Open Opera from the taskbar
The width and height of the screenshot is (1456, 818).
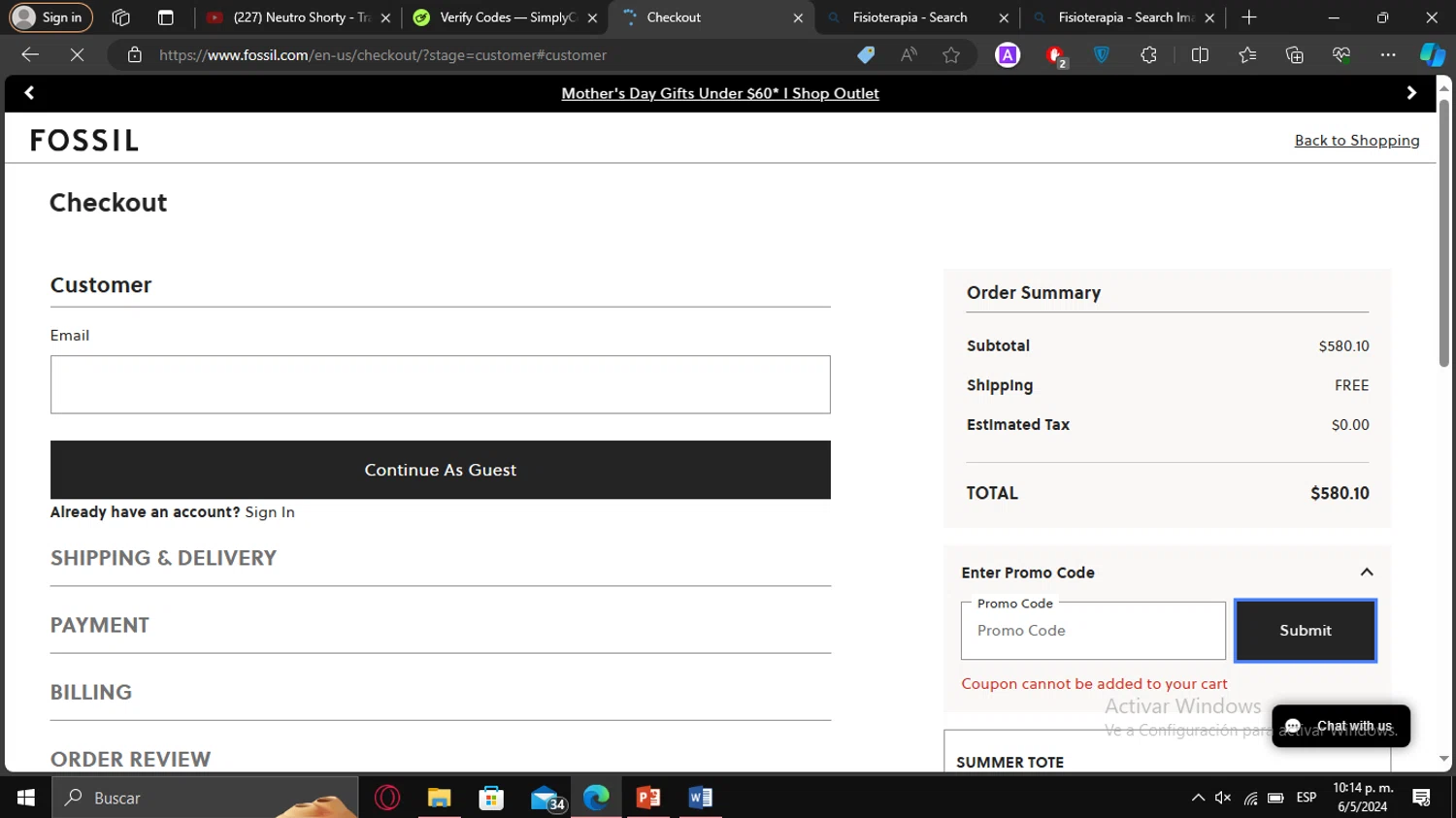coord(387,798)
